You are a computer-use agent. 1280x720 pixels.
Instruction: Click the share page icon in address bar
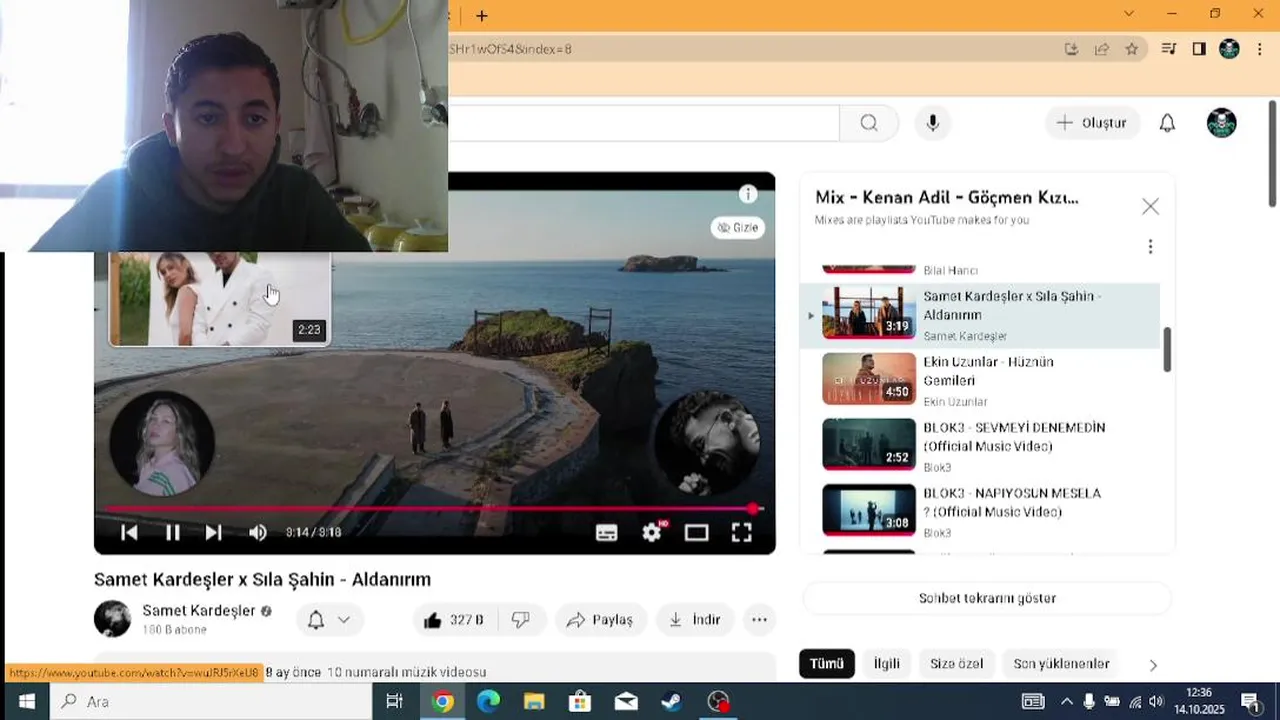tap(1101, 49)
